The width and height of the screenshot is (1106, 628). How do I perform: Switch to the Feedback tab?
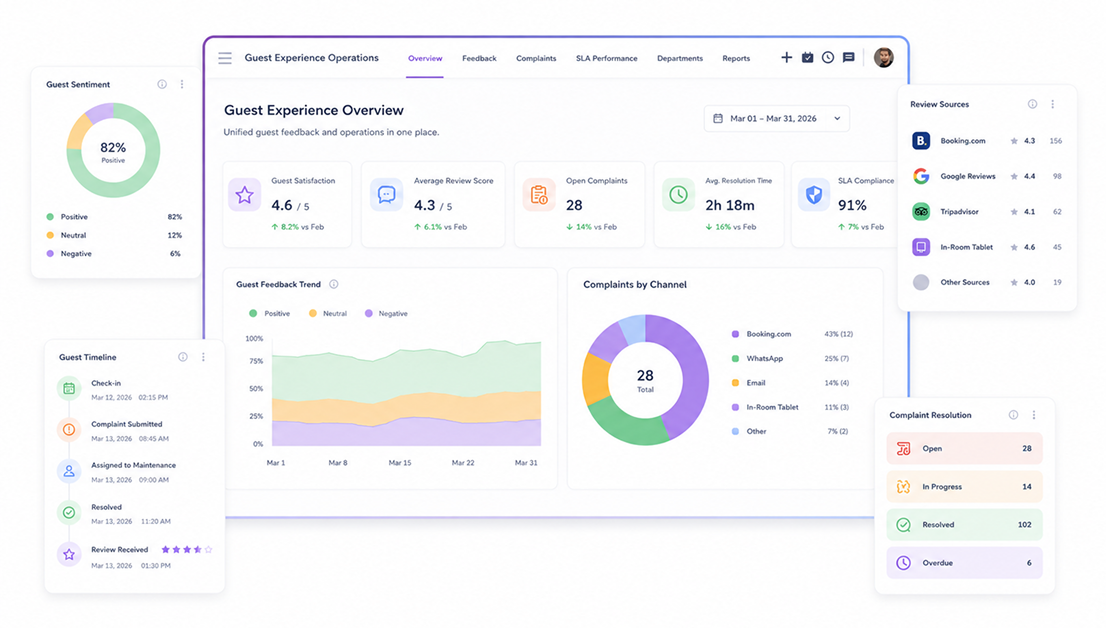coord(479,59)
